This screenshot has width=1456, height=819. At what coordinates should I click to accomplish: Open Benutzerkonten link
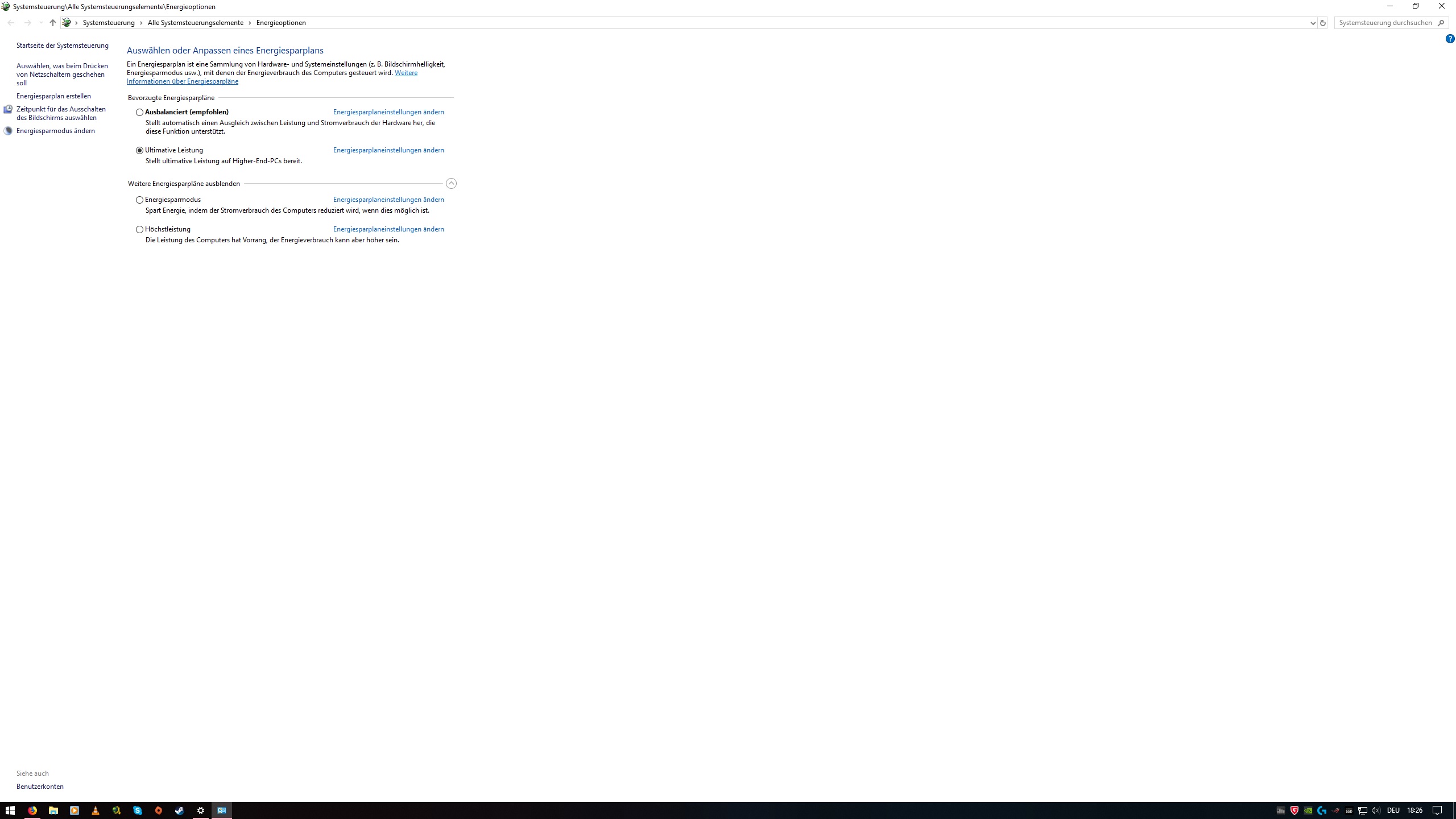[x=40, y=787]
